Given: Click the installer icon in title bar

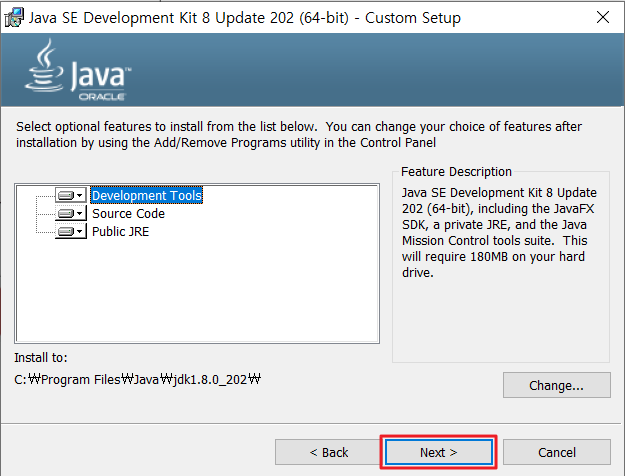Looking at the screenshot, I should pyautogui.click(x=14, y=18).
